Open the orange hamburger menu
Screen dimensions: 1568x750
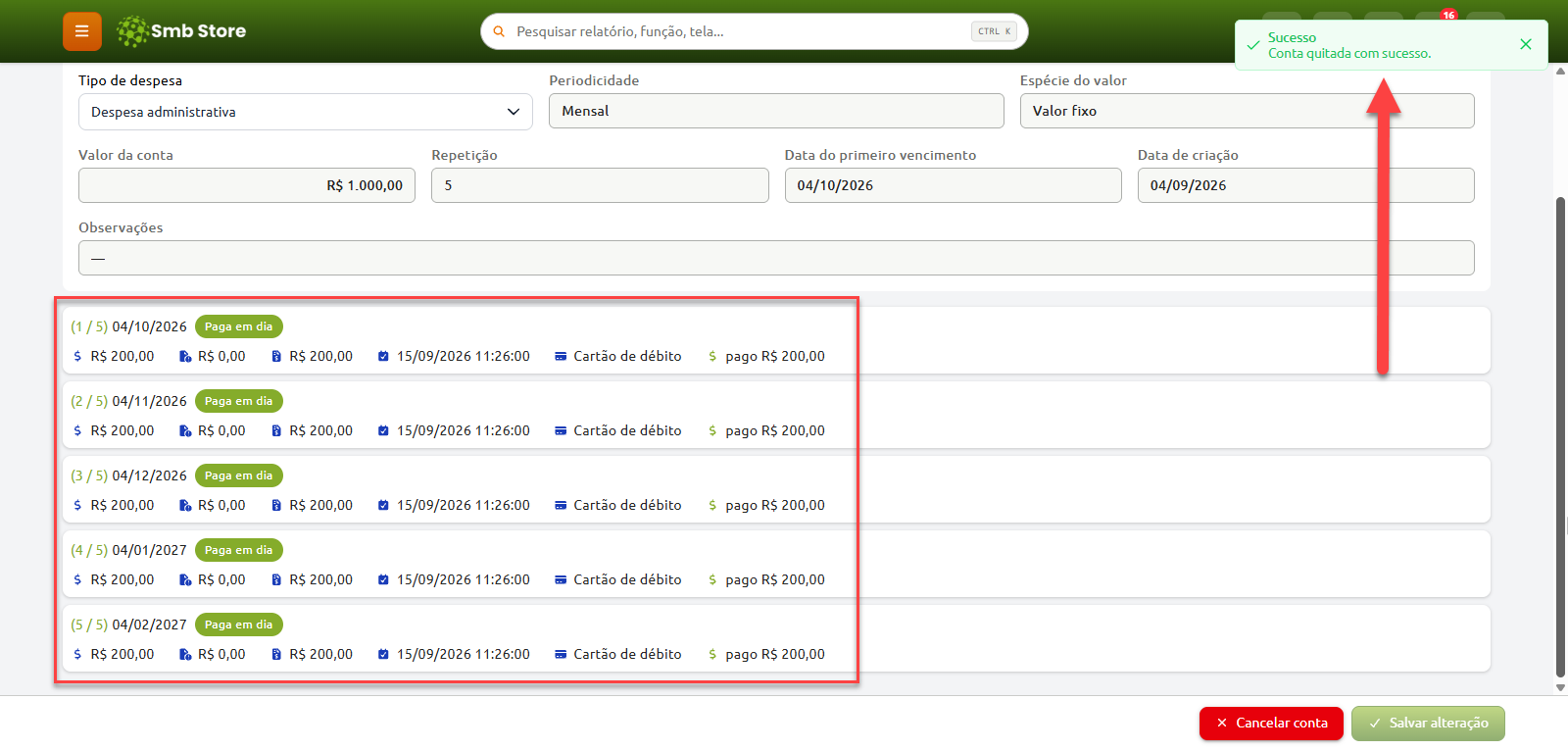[x=82, y=31]
